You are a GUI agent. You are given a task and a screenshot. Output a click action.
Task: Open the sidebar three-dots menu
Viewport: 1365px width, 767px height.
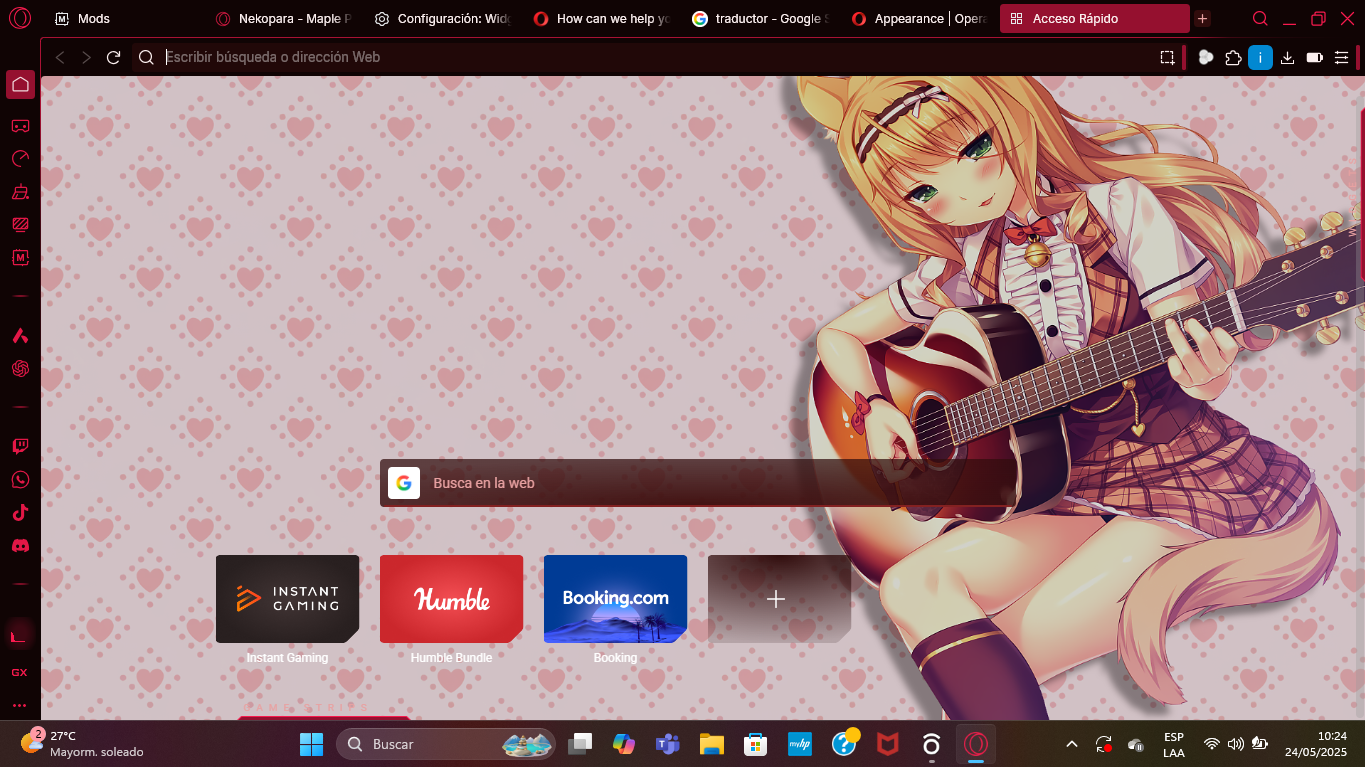coord(19,705)
